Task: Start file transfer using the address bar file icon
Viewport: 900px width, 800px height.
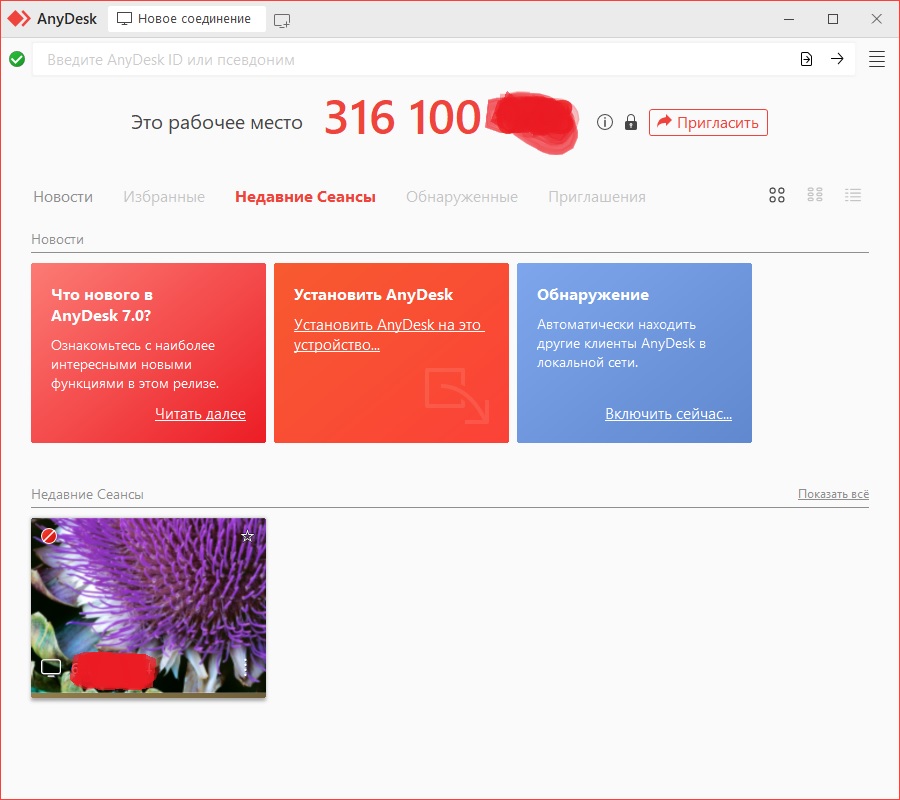Action: coord(806,59)
